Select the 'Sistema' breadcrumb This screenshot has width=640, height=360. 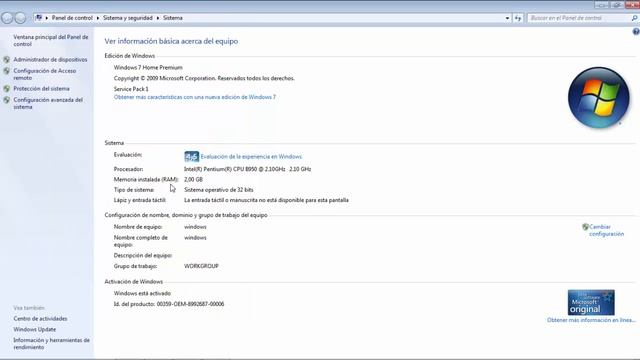pos(173,18)
